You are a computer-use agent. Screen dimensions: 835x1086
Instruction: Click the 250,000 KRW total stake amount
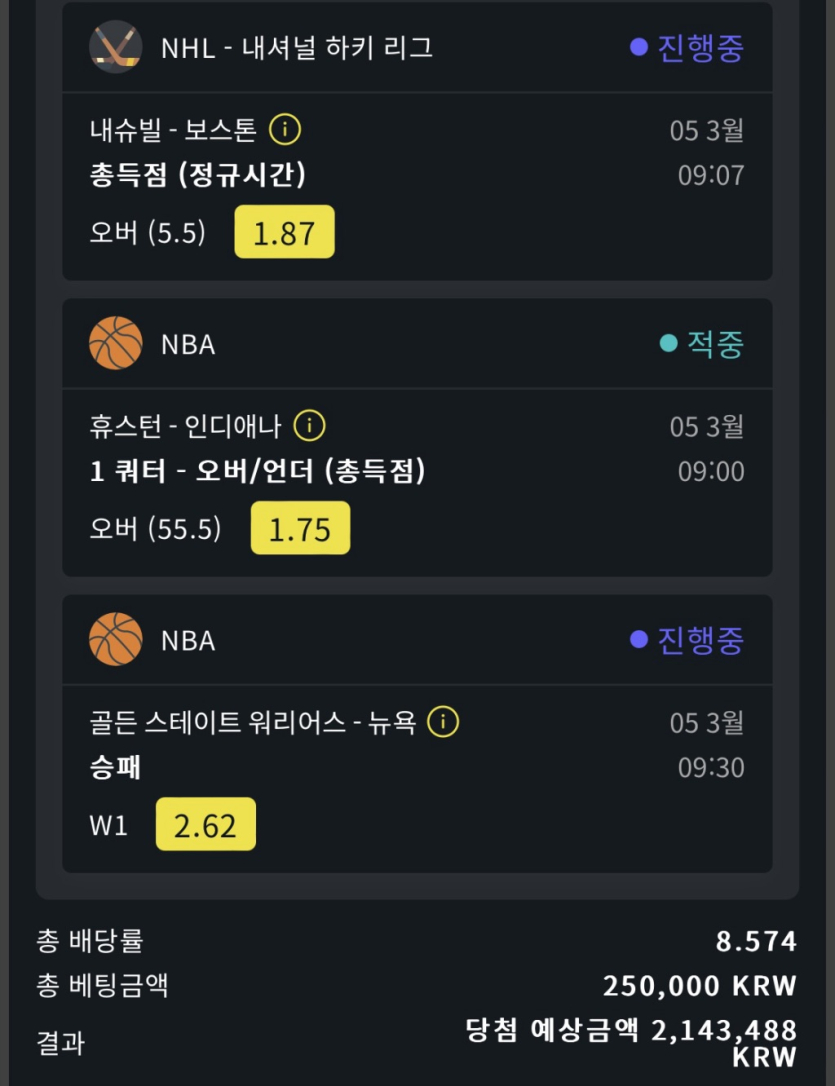click(699, 986)
